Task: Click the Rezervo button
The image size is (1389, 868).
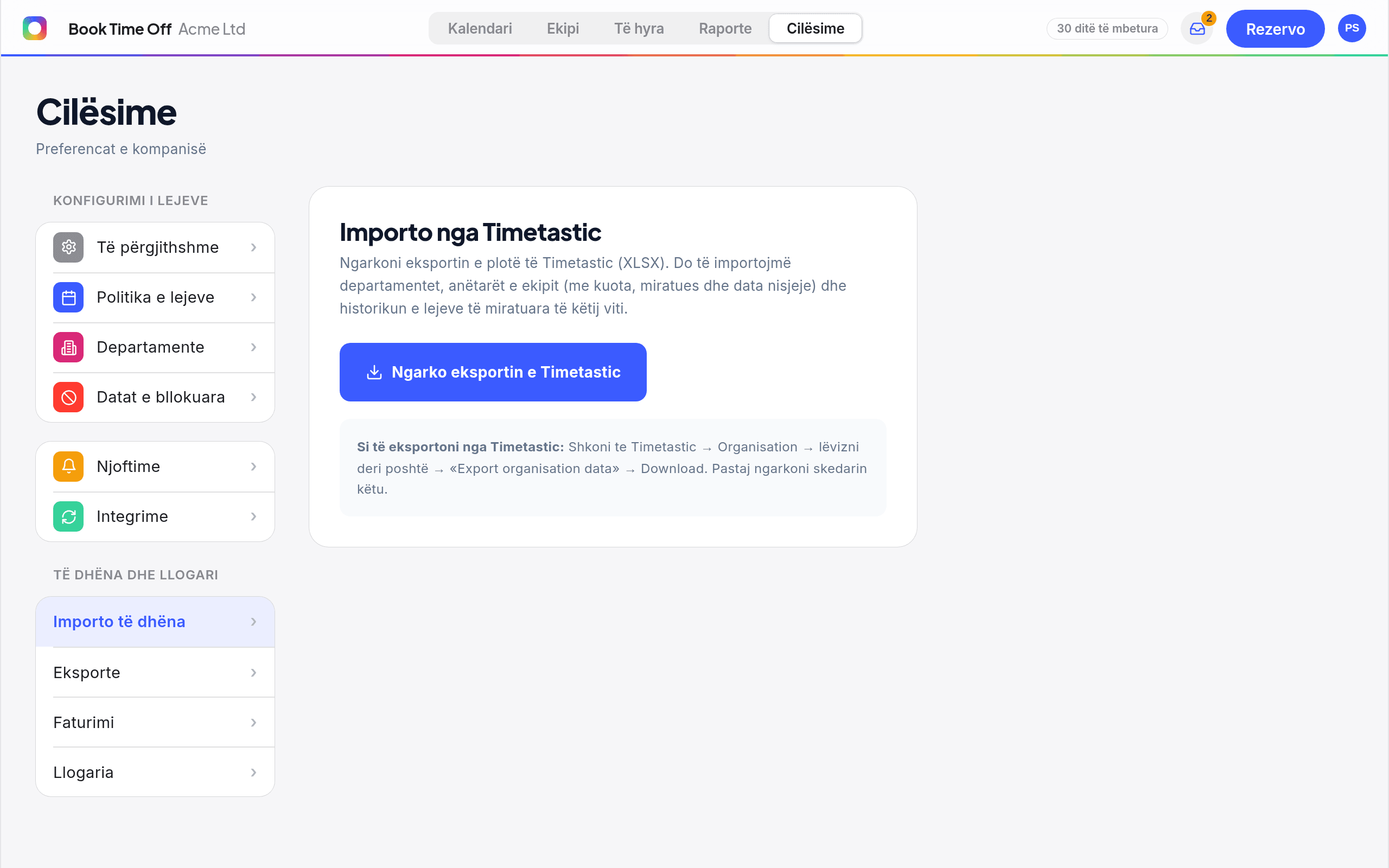Action: 1275,29
